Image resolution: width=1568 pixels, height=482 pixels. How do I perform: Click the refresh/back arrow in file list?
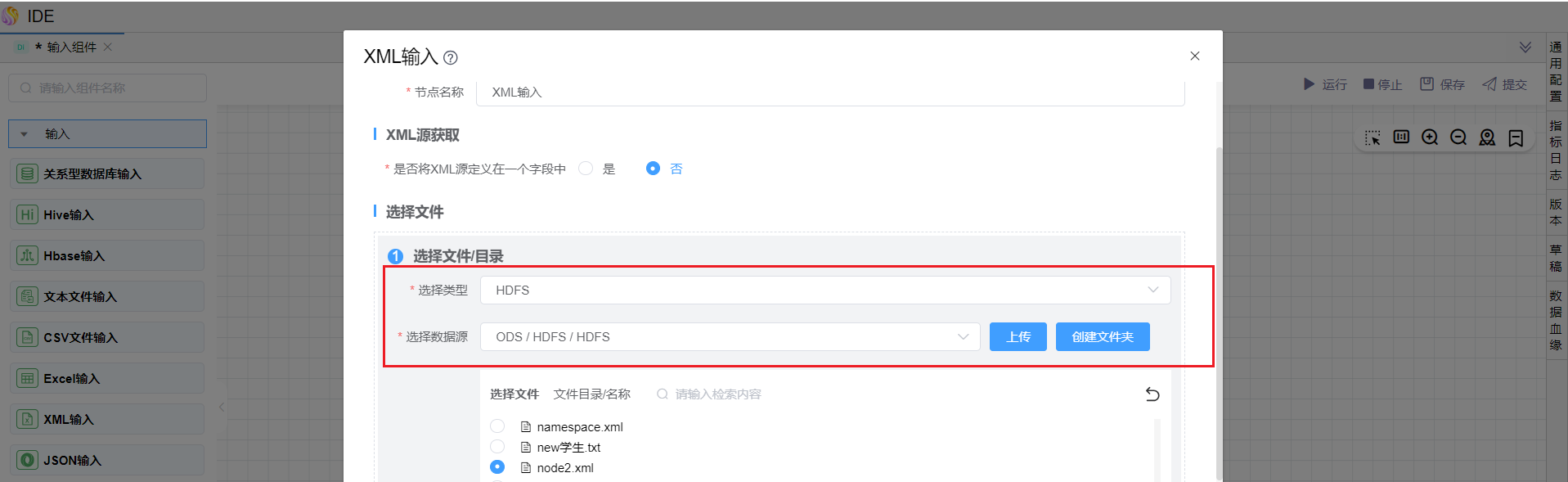click(1152, 394)
